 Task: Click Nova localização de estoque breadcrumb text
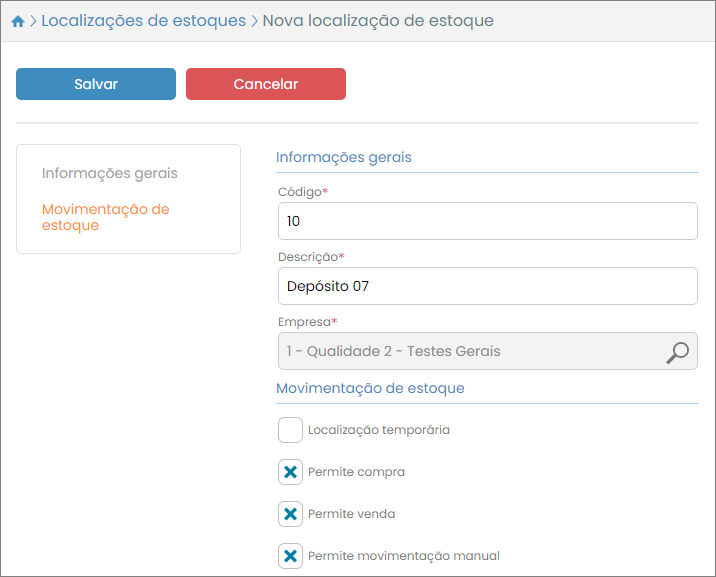(x=377, y=21)
